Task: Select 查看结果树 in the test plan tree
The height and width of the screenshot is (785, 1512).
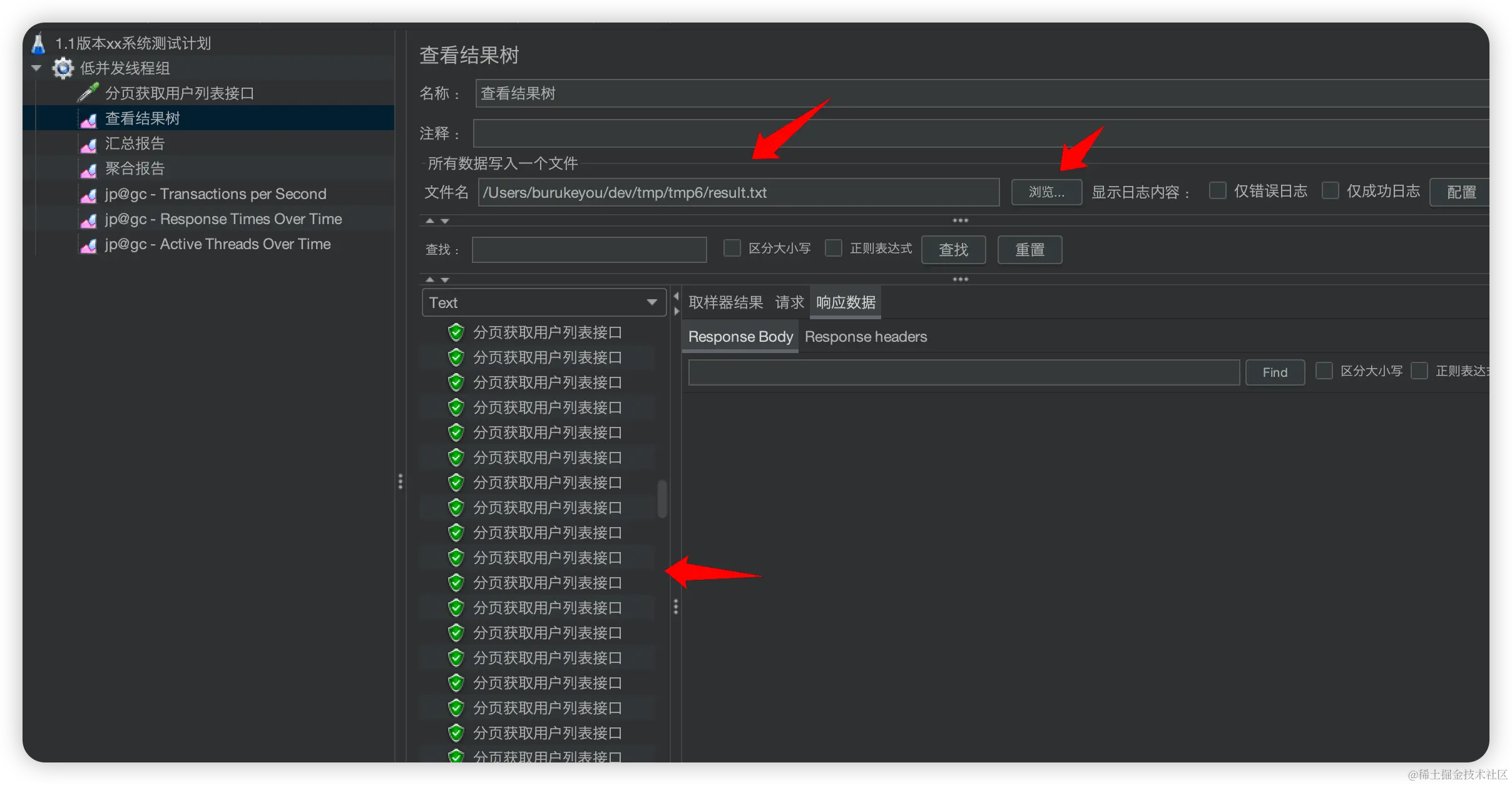Action: pyautogui.click(x=143, y=118)
